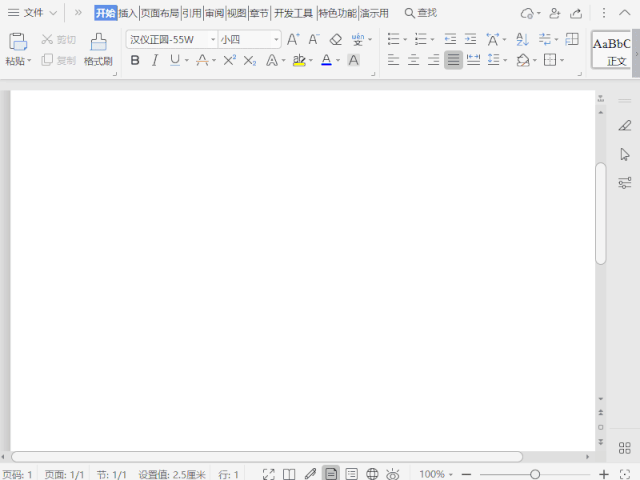Image resolution: width=640 pixels, height=480 pixels.
Task: Switch to the 页面布局 tab
Action: click(160, 13)
